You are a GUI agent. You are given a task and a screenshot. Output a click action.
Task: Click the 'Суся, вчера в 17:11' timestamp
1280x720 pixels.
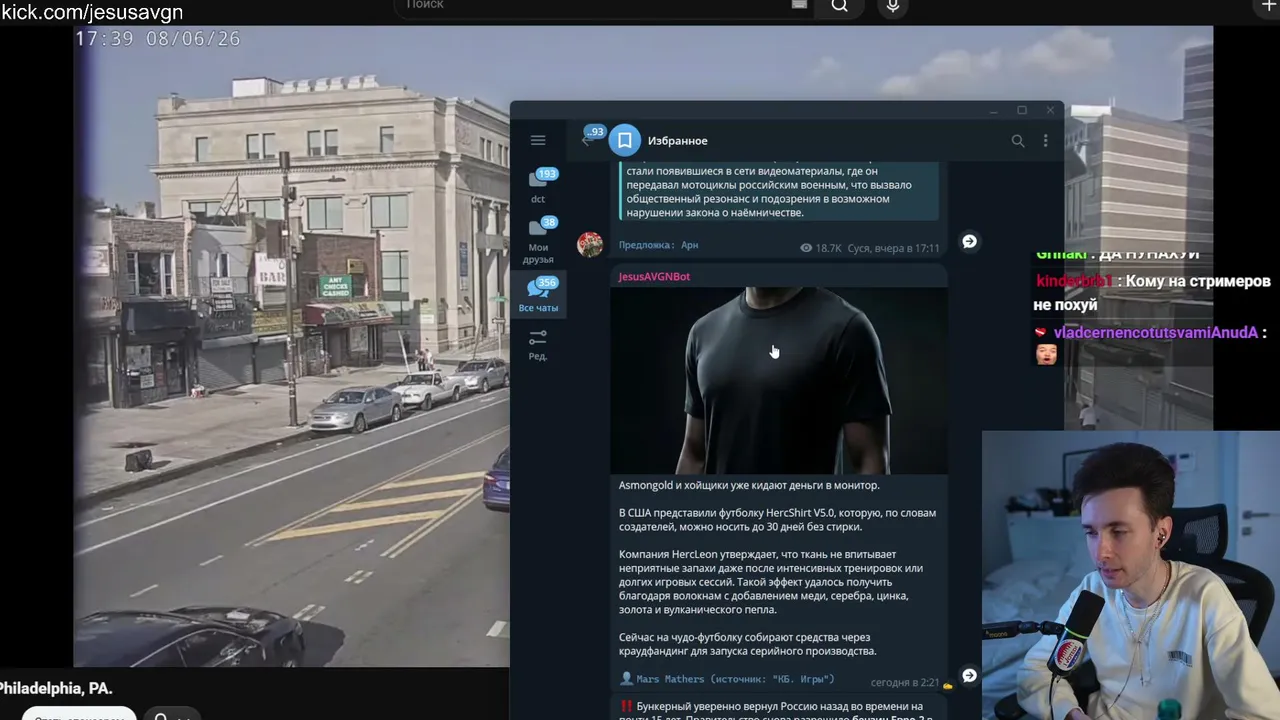pos(893,248)
